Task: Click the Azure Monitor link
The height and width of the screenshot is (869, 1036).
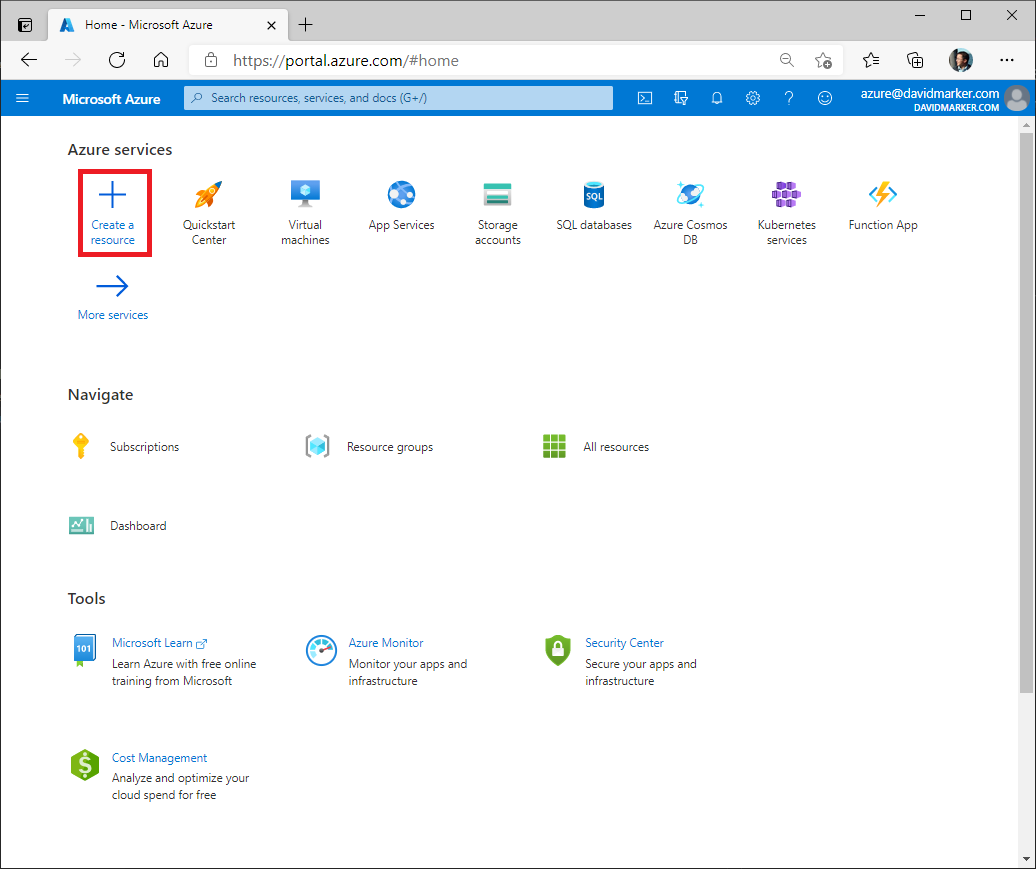Action: point(386,642)
